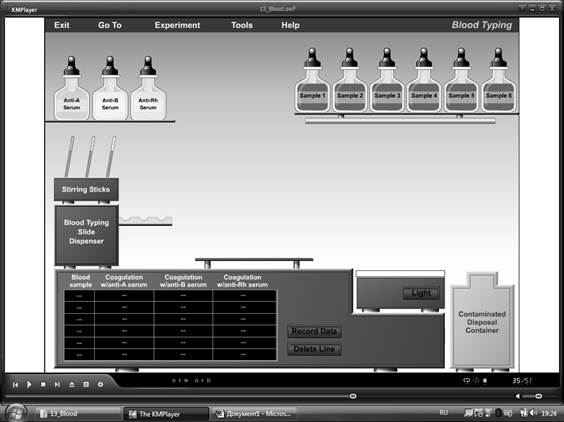Click the Blood Typing title label
The height and width of the screenshot is (422, 564).
coord(482,25)
